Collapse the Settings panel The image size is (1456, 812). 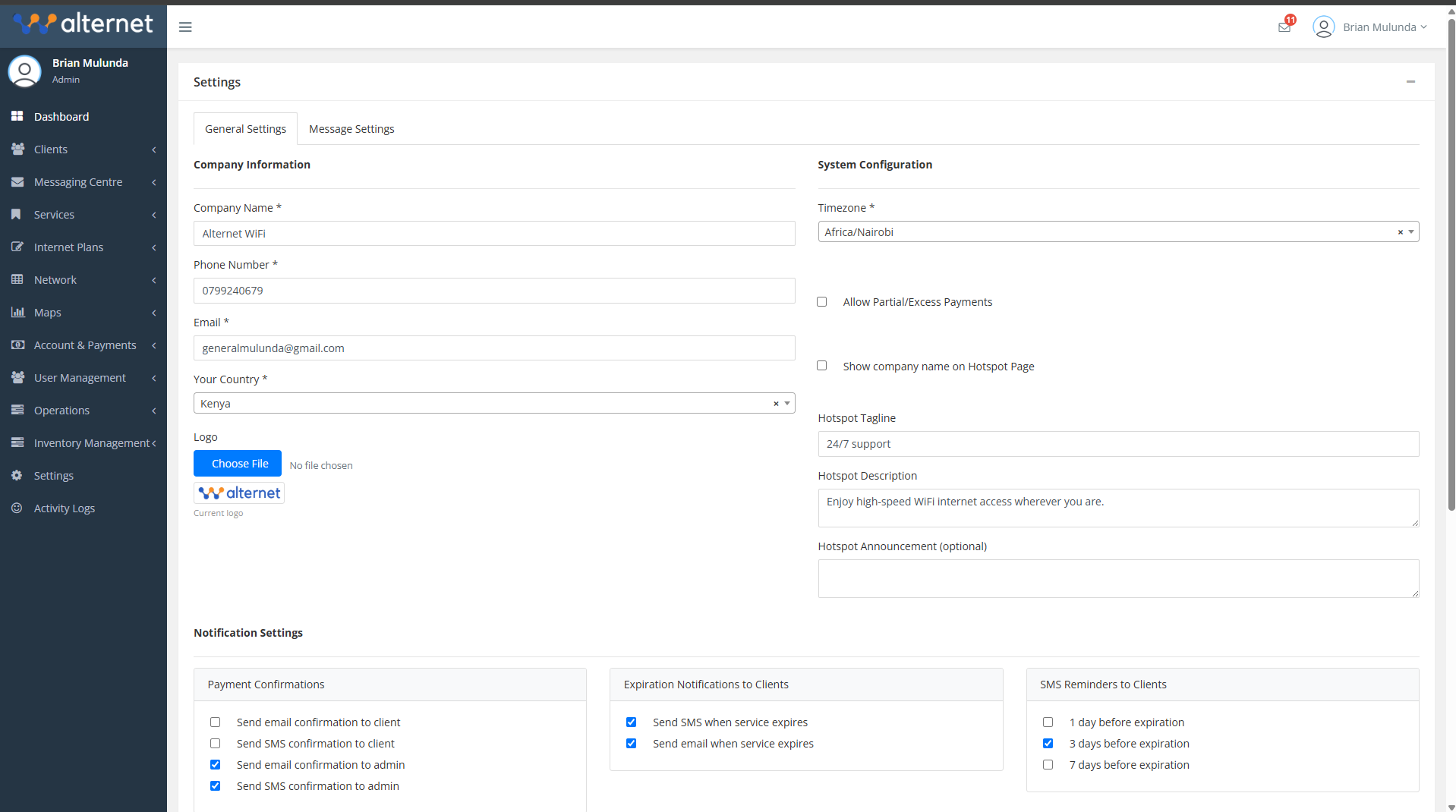[x=1410, y=82]
